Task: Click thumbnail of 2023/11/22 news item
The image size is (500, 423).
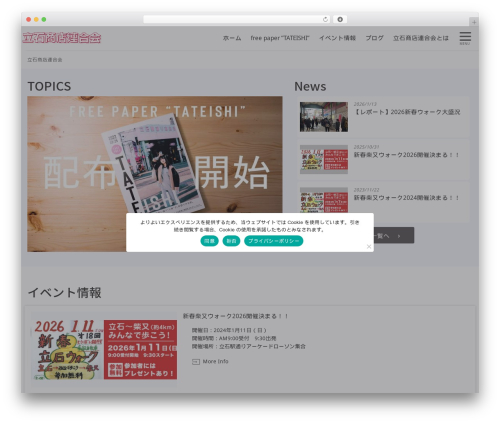Action: point(324,200)
